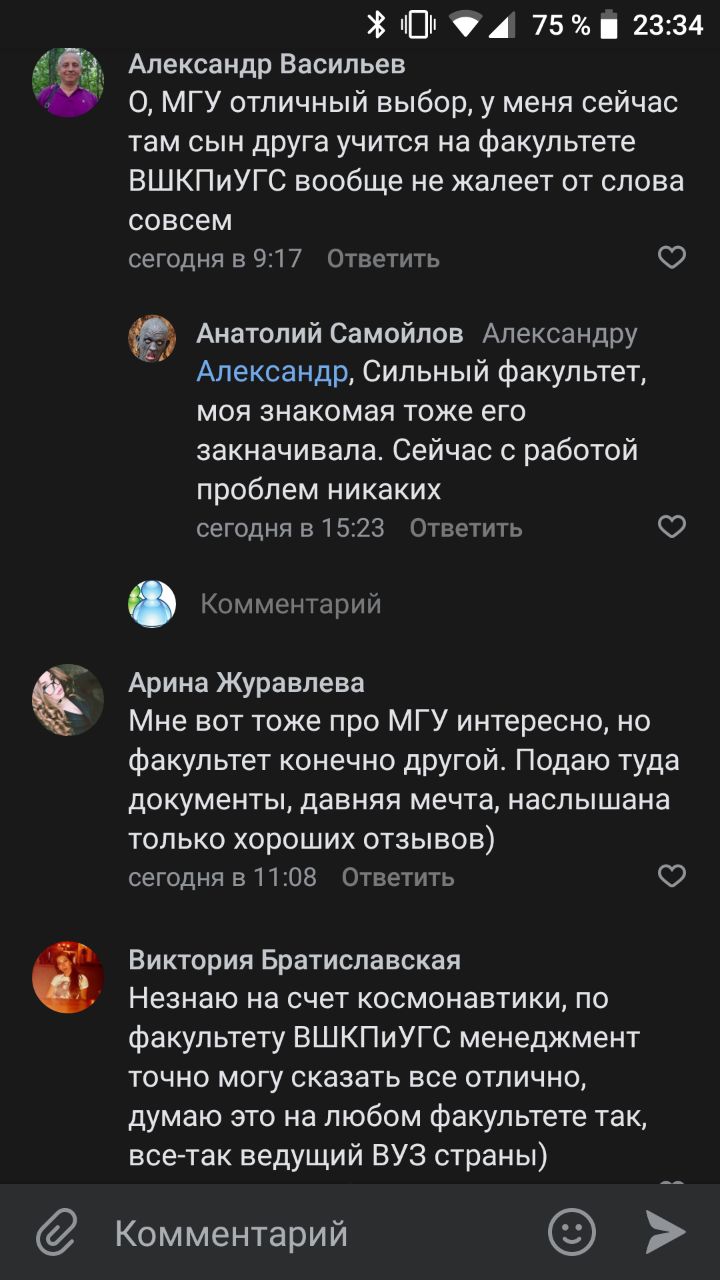This screenshot has width=720, height=1280.
Task: Tap the default user avatar near reply field
Action: tap(152, 604)
